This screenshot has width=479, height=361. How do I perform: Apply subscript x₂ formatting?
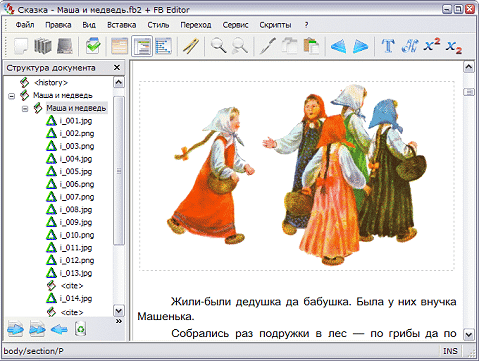click(x=454, y=47)
